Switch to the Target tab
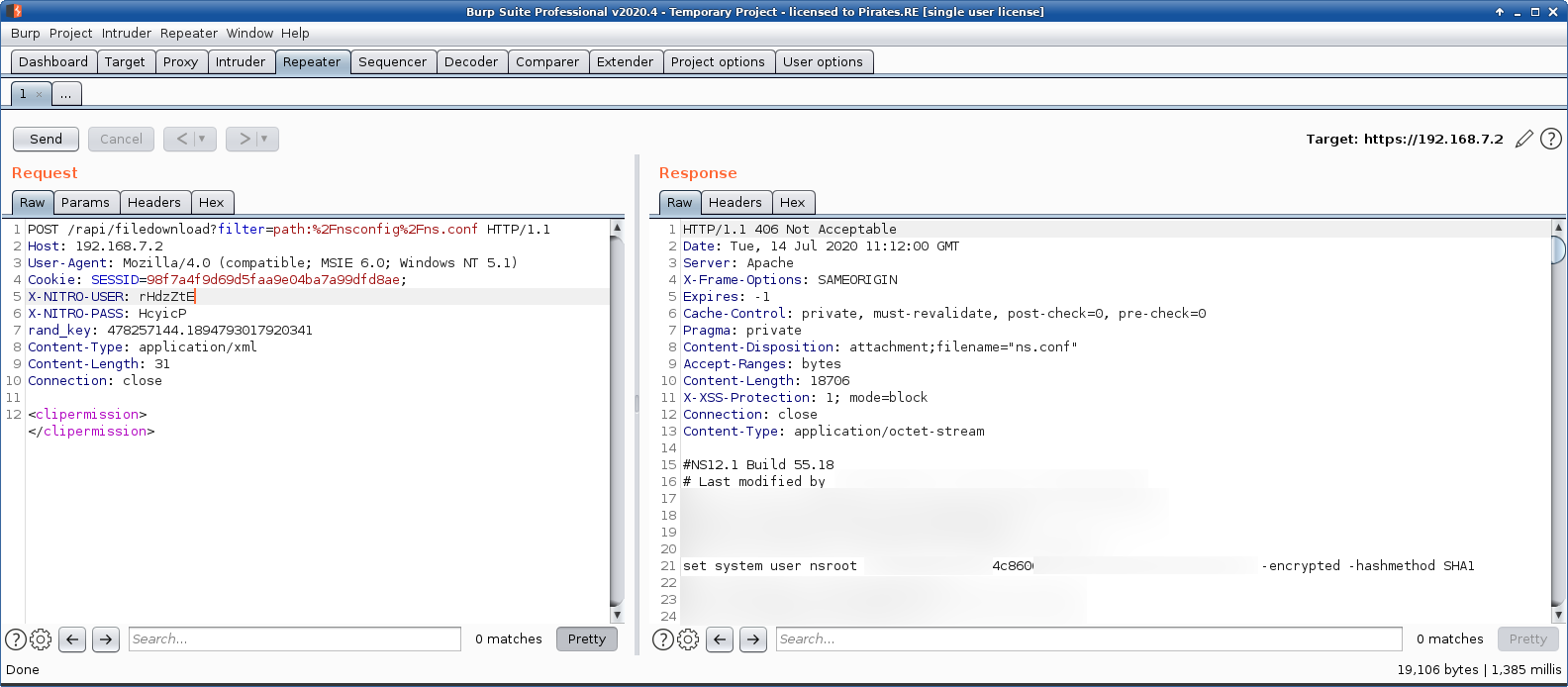 pos(125,61)
